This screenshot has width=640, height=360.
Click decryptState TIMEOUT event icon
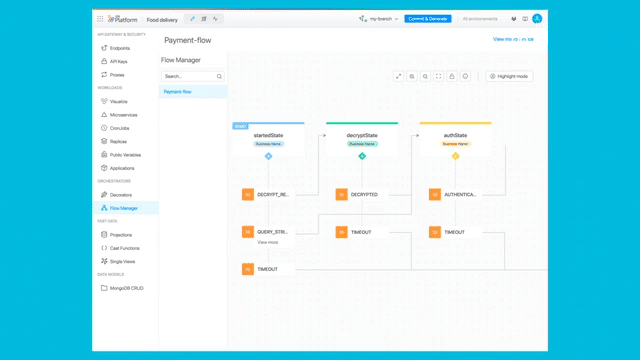pos(342,232)
